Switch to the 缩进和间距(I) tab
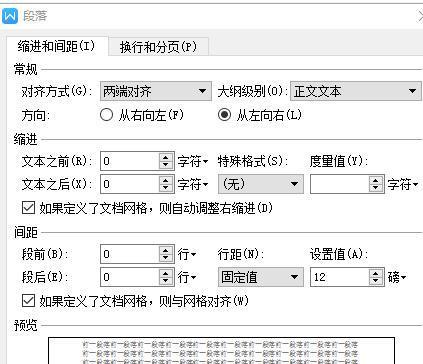Image resolution: width=423 pixels, height=364 pixels. point(57,46)
